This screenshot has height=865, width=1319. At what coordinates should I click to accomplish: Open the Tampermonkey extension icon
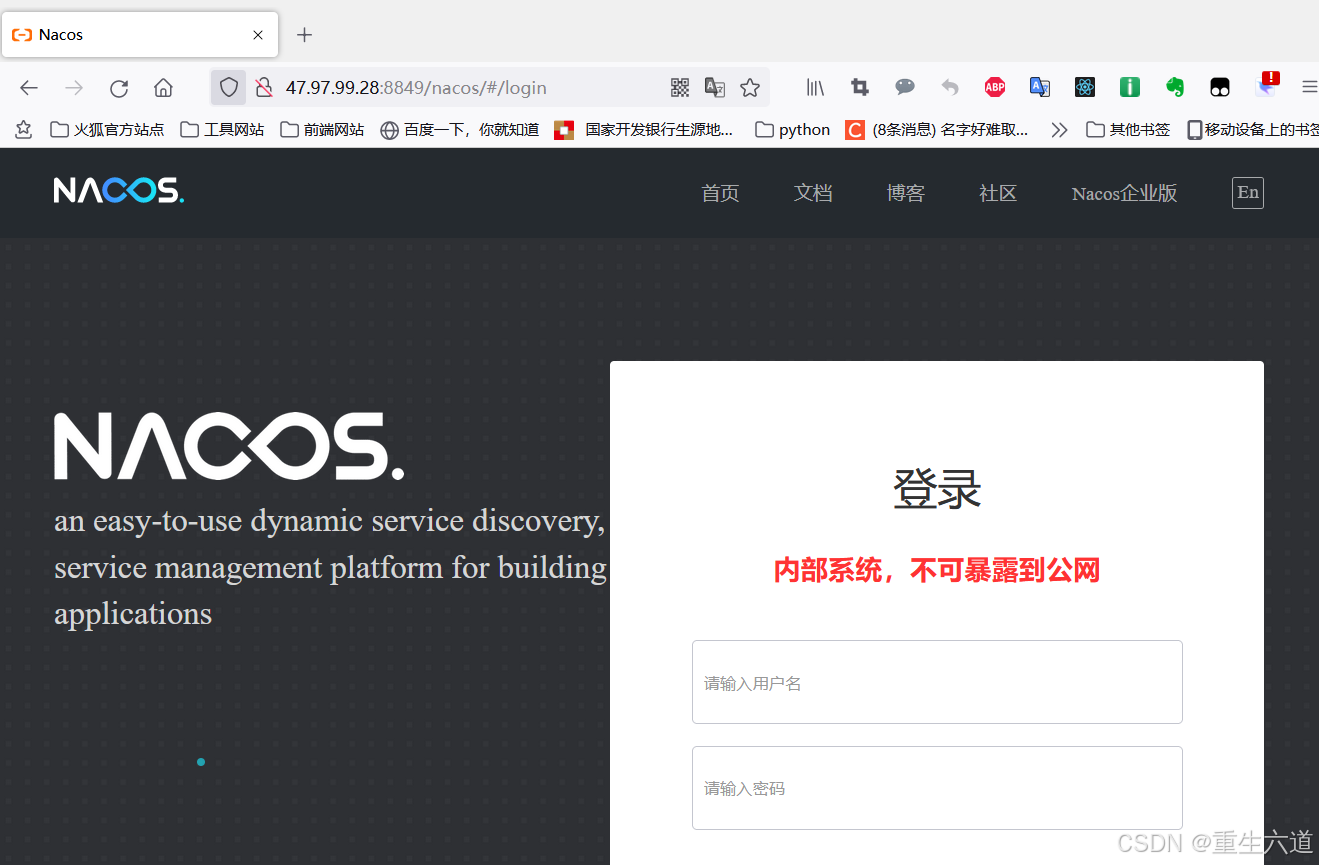coord(1220,88)
